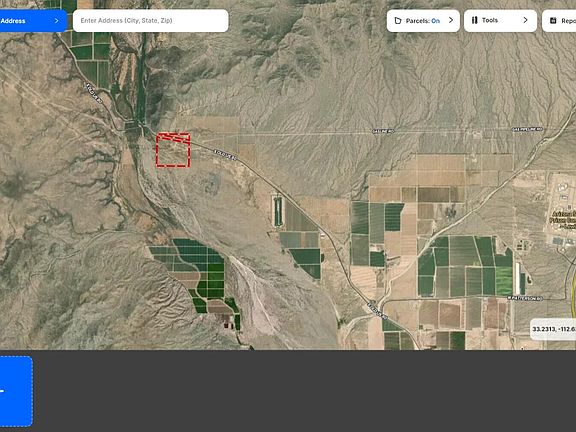Click the blue Address button
Screen dimensions: 576x432
(33, 21)
